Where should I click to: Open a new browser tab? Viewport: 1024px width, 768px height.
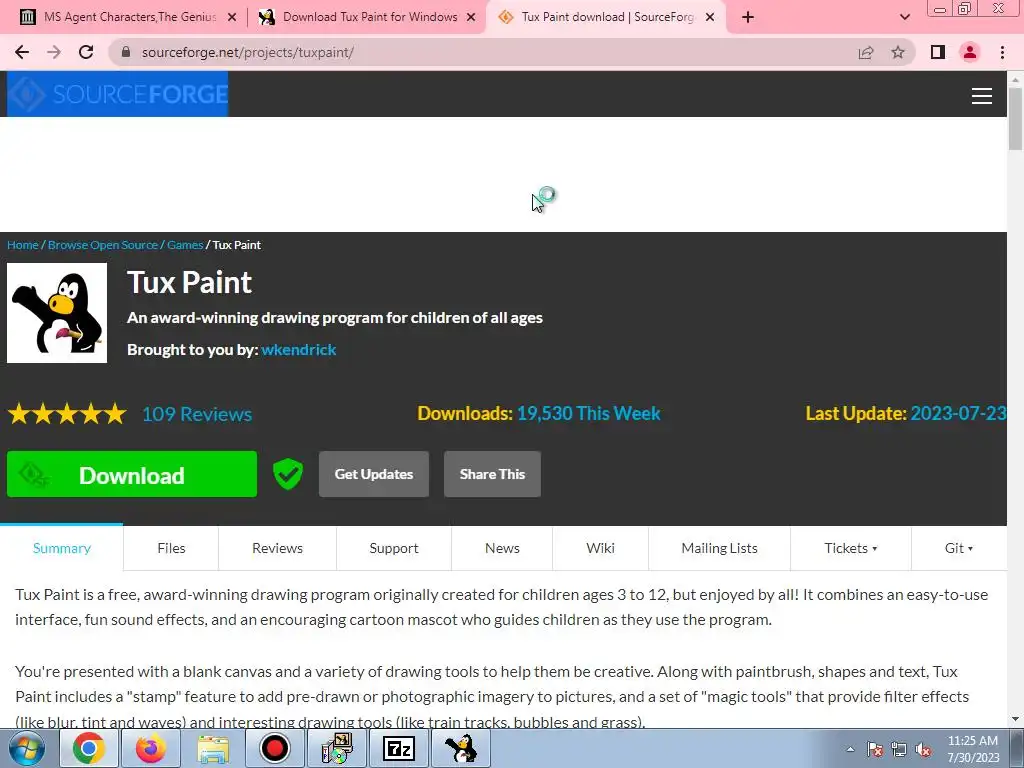click(x=748, y=17)
